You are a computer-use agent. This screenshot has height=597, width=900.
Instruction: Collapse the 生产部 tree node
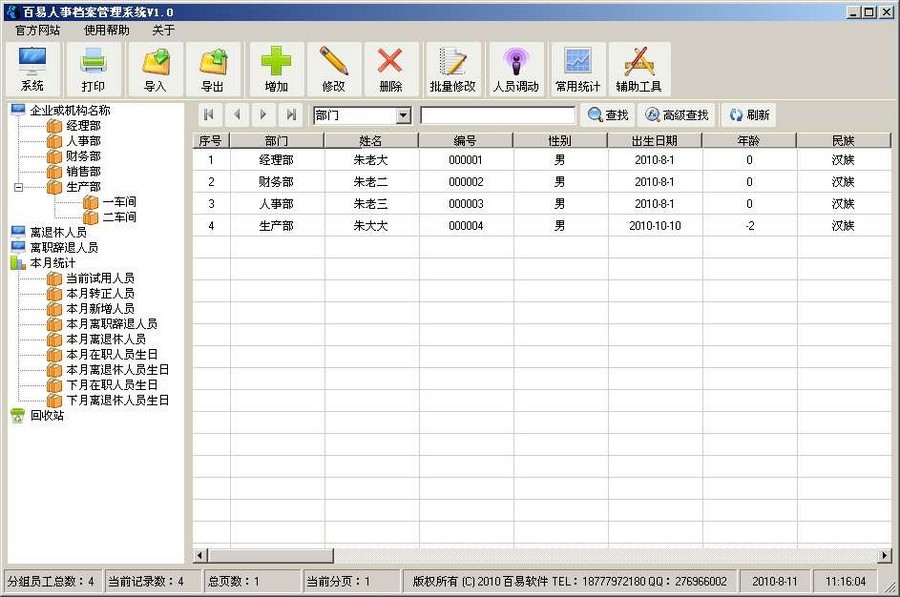[x=18, y=187]
